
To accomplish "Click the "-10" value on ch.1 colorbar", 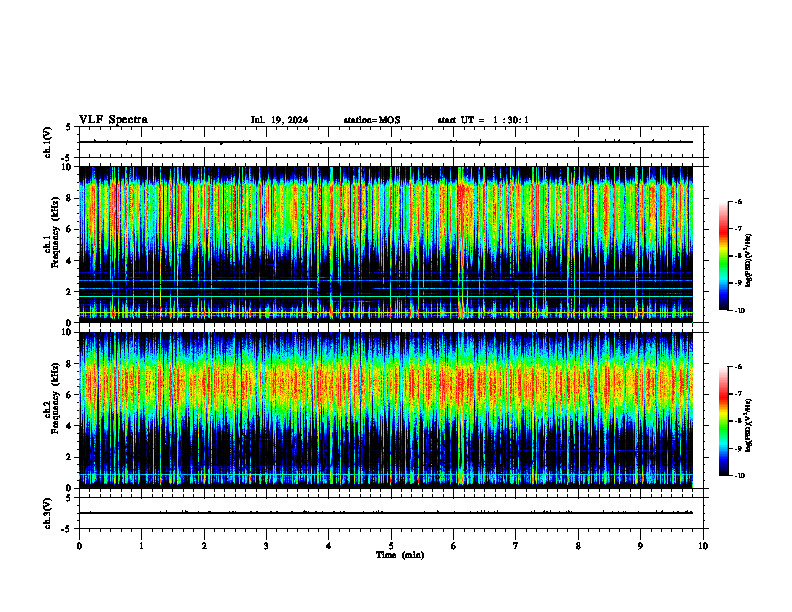I will 740,311.
